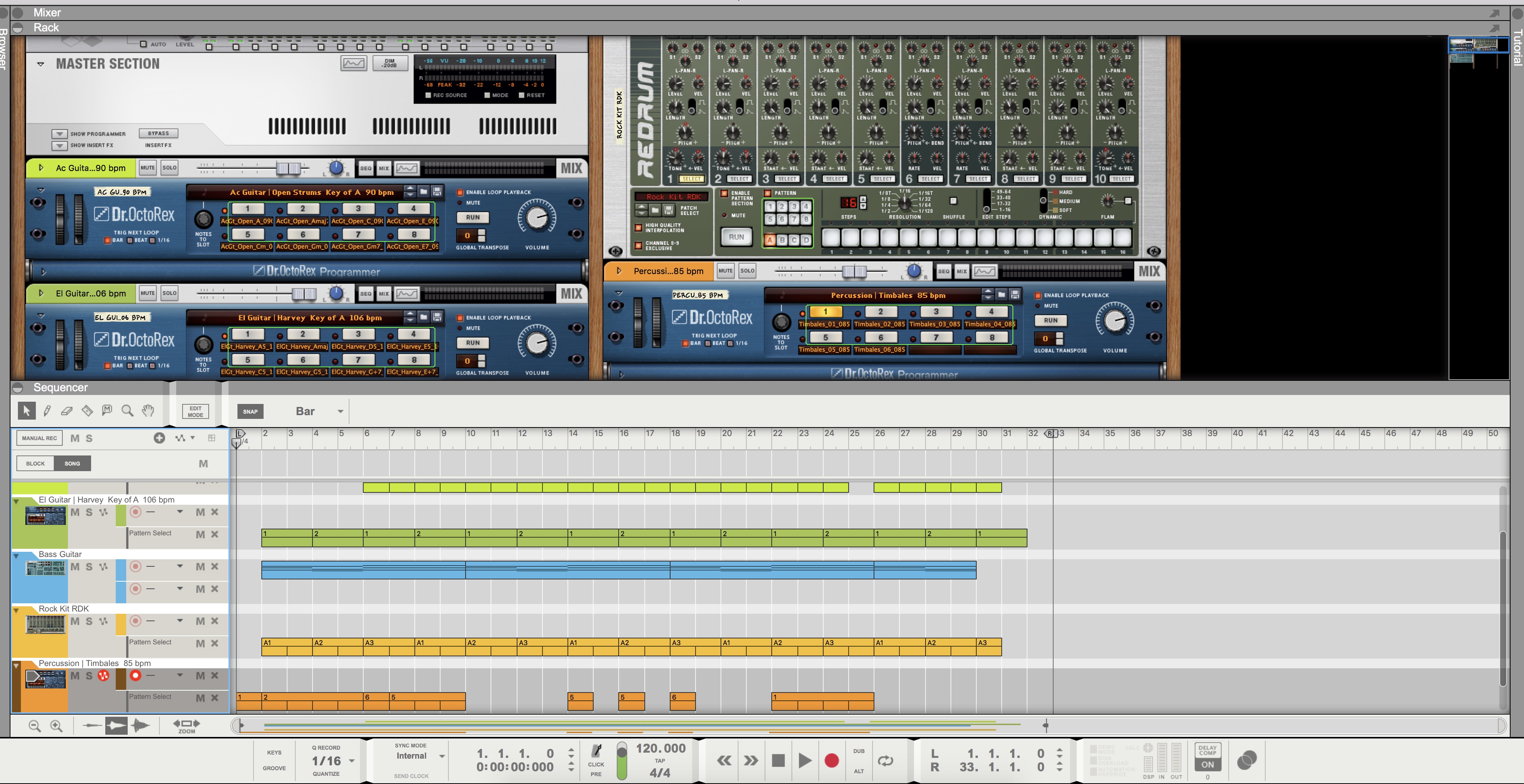Open the Q Record quantize value dropdown

tap(352, 761)
